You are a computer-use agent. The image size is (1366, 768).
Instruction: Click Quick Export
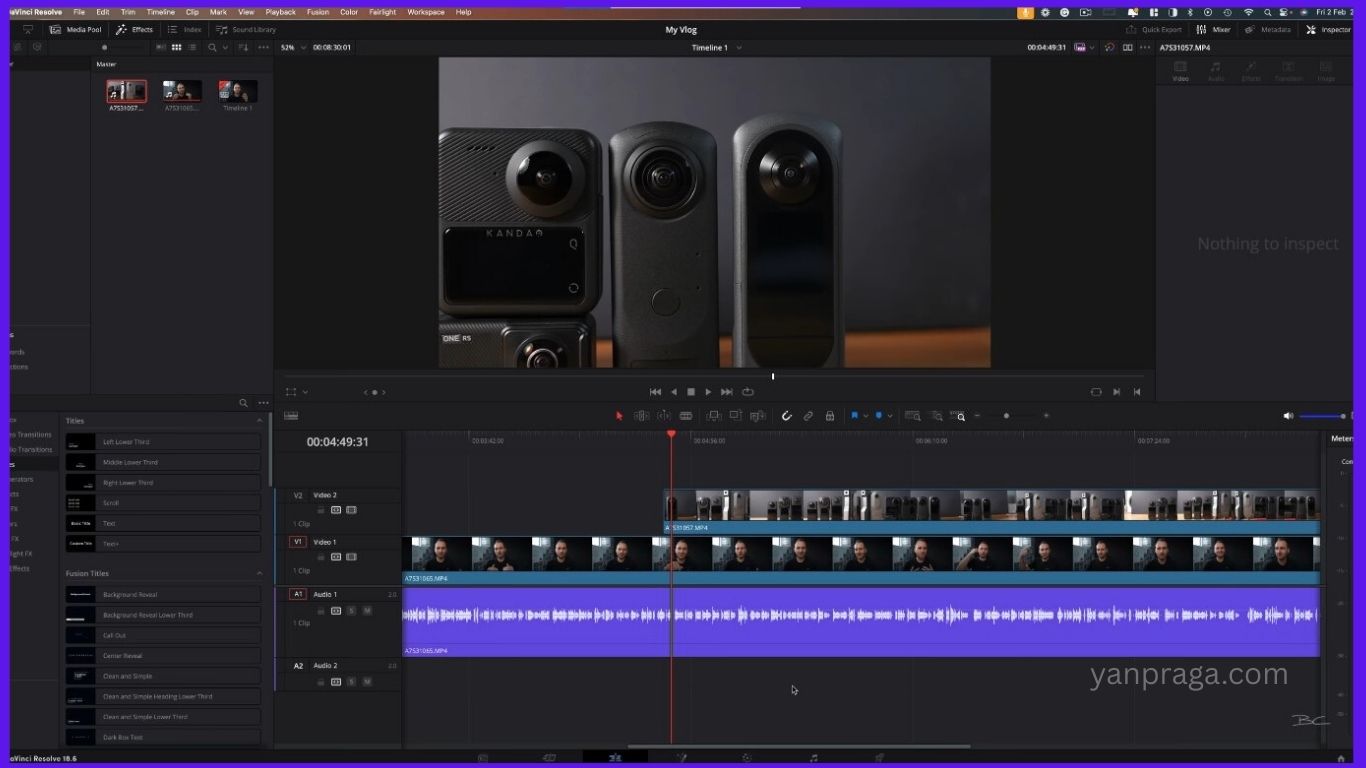point(1154,30)
